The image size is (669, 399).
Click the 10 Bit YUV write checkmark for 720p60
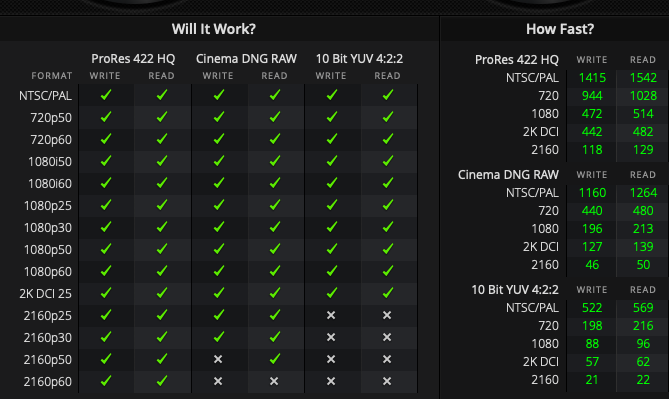(332, 139)
